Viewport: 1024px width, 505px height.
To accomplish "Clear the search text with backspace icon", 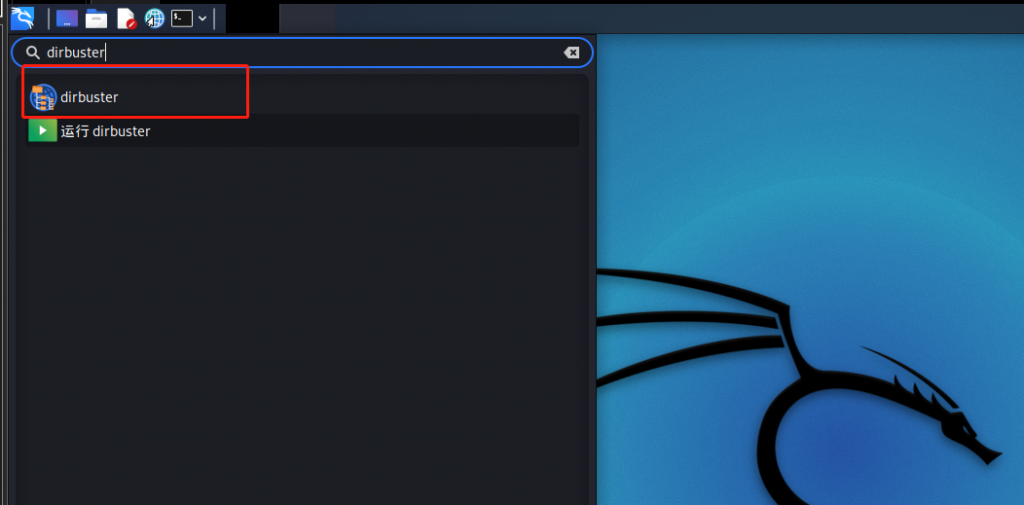I will tap(571, 52).
